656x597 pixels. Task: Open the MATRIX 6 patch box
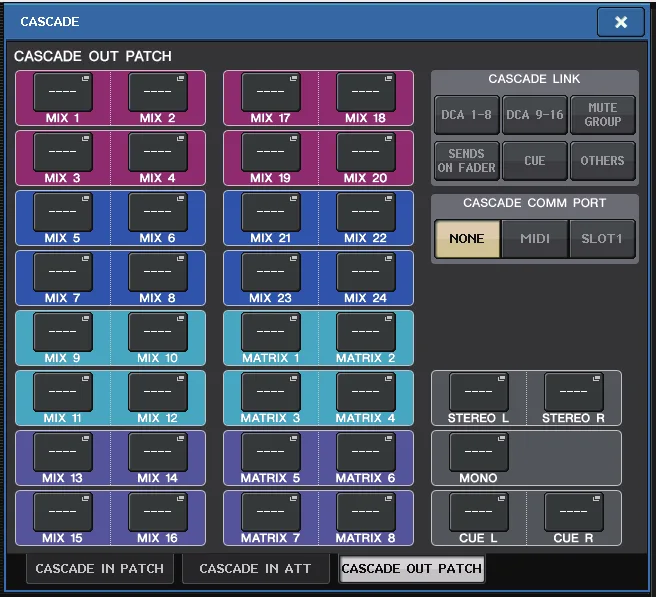[x=366, y=452]
